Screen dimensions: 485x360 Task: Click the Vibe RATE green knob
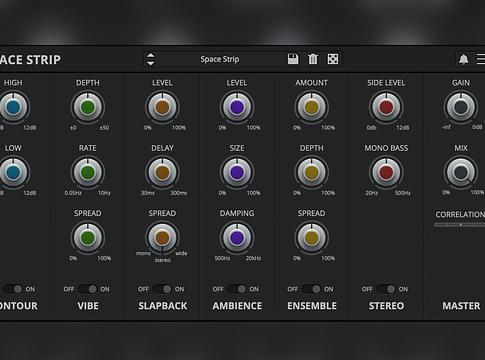pos(88,173)
